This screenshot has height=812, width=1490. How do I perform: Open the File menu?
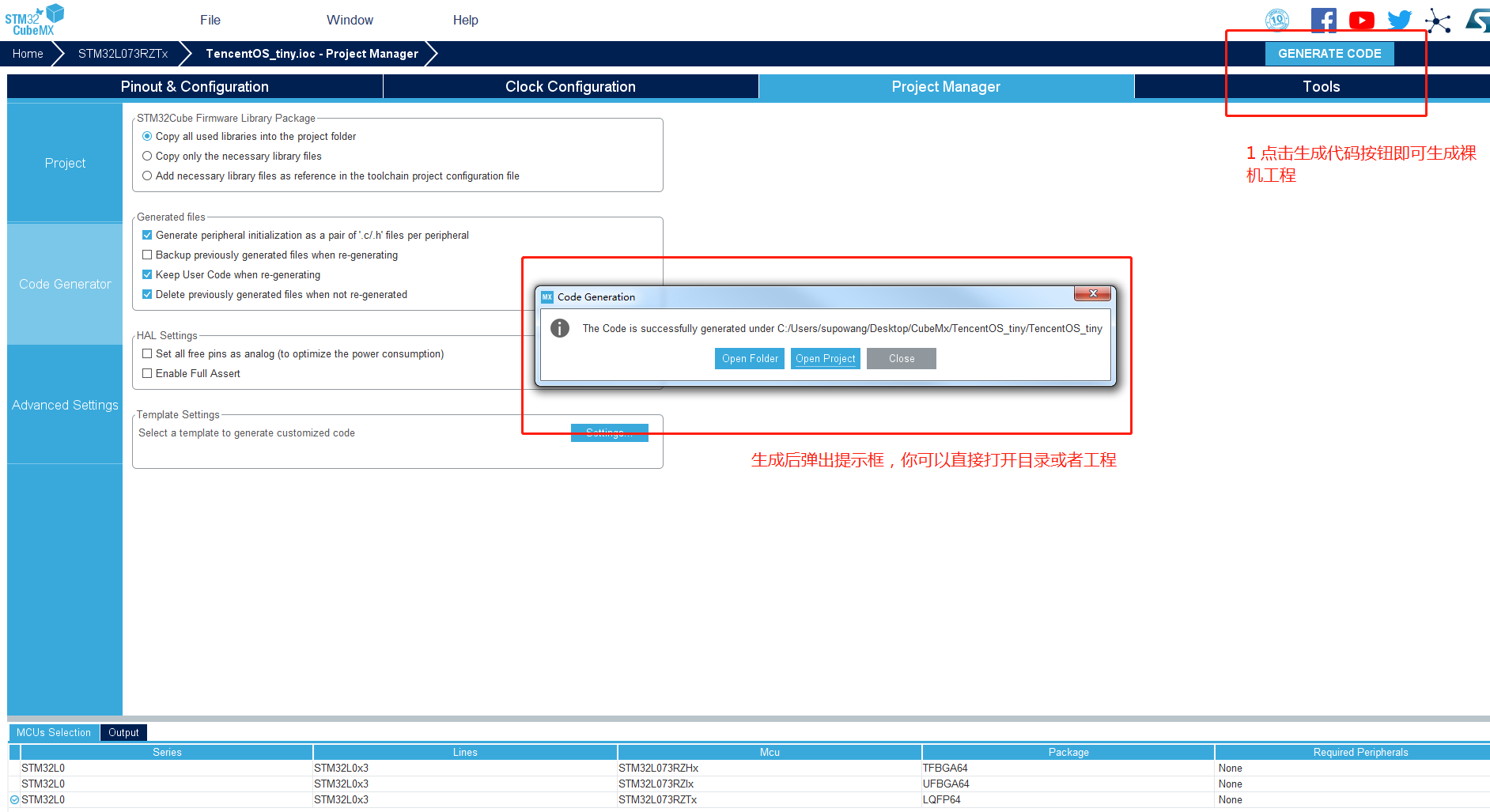point(210,20)
